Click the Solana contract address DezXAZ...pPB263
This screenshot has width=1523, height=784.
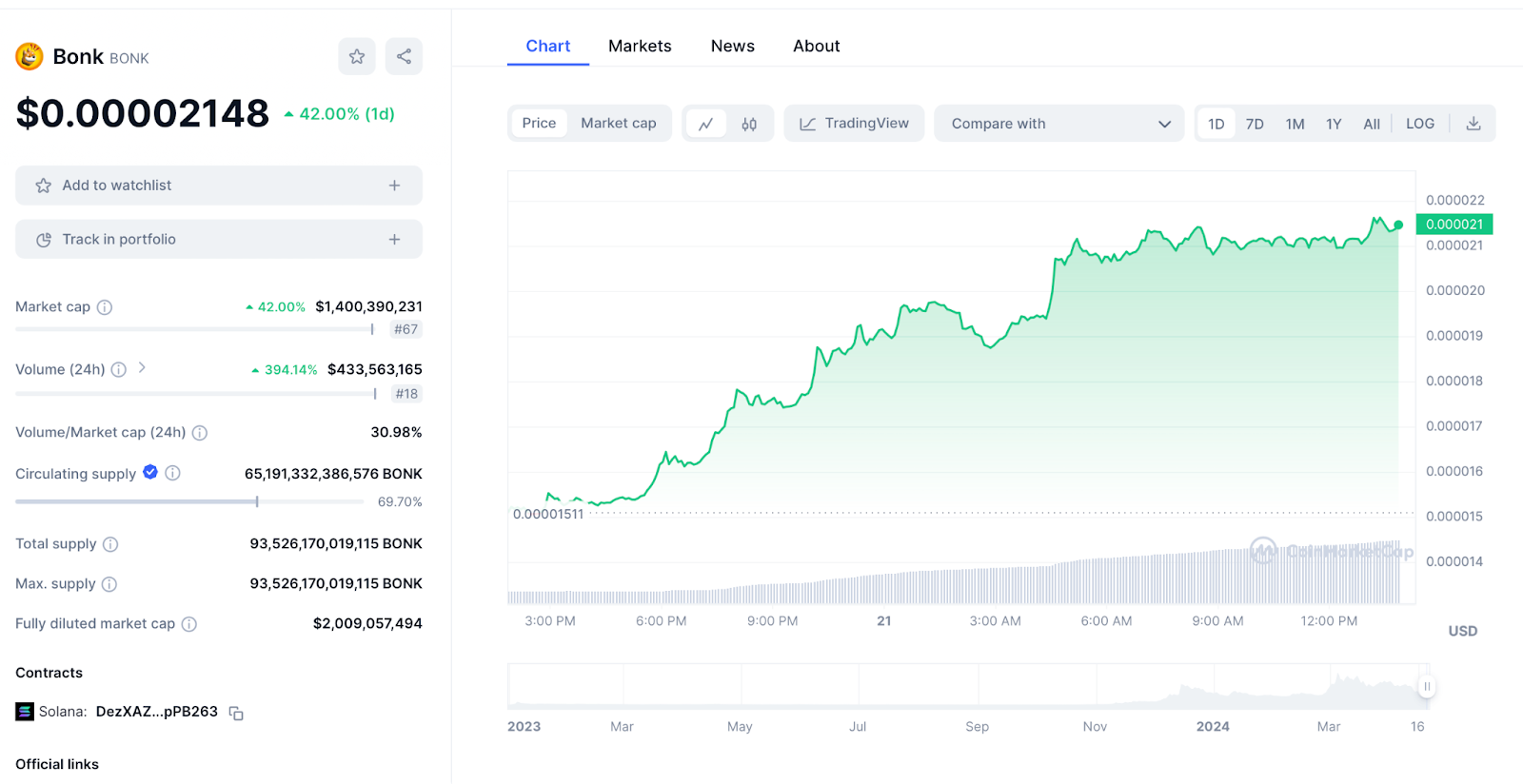pos(157,712)
